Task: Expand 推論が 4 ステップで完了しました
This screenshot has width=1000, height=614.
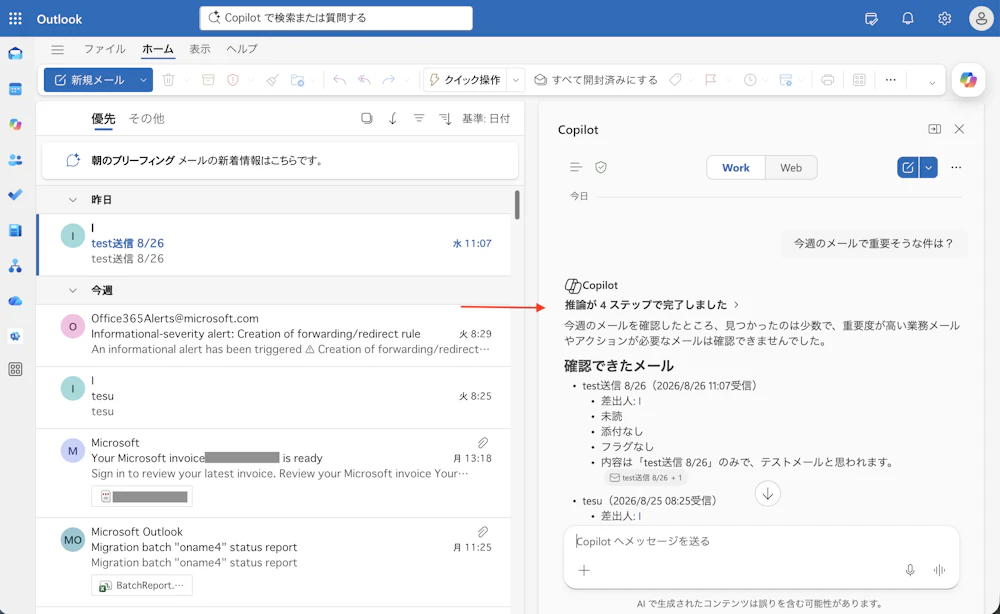Action: coord(652,304)
